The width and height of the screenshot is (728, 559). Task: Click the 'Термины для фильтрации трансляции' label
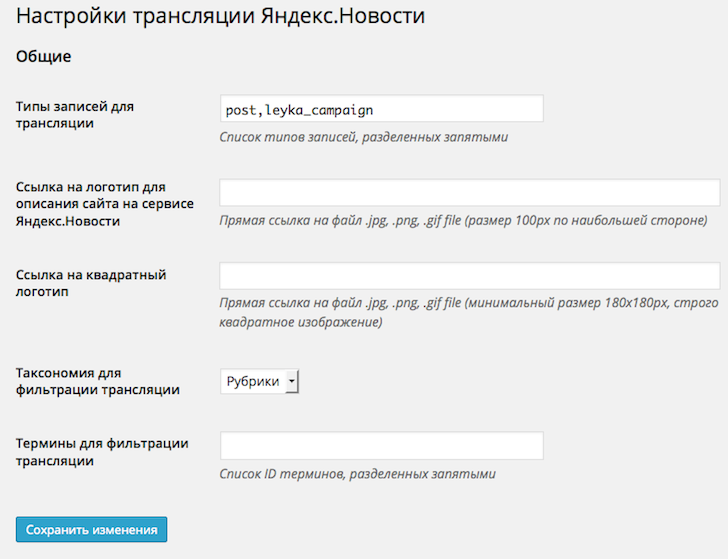tap(102, 452)
